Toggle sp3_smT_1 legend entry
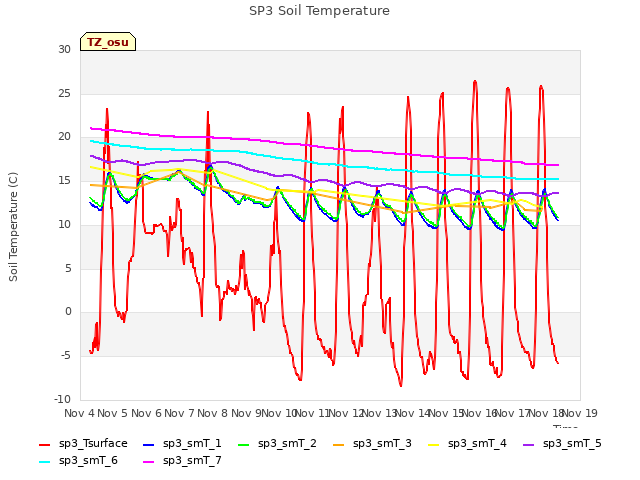 point(182,444)
